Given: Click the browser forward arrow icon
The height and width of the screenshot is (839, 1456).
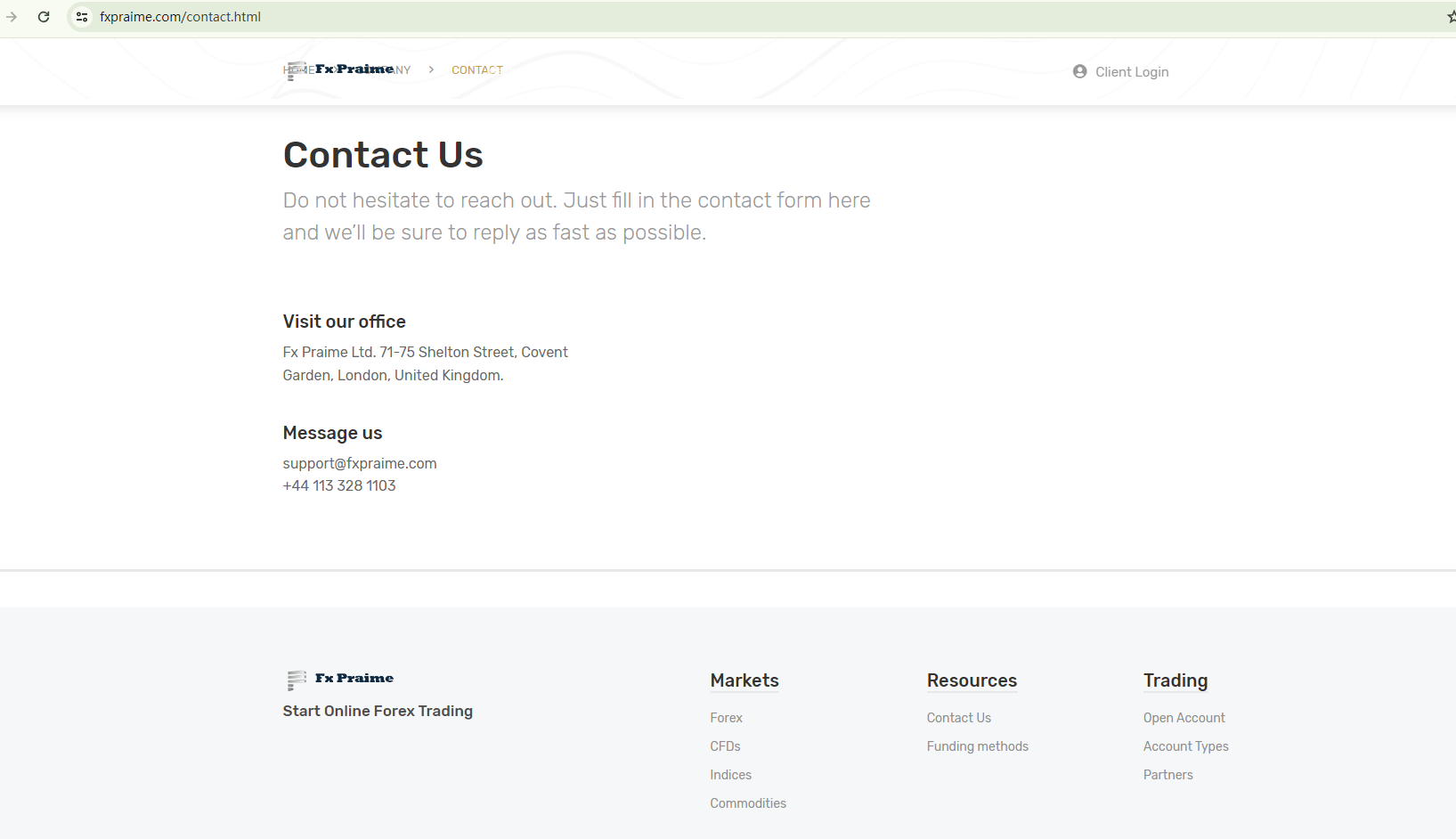Looking at the screenshot, I should click(x=12, y=17).
